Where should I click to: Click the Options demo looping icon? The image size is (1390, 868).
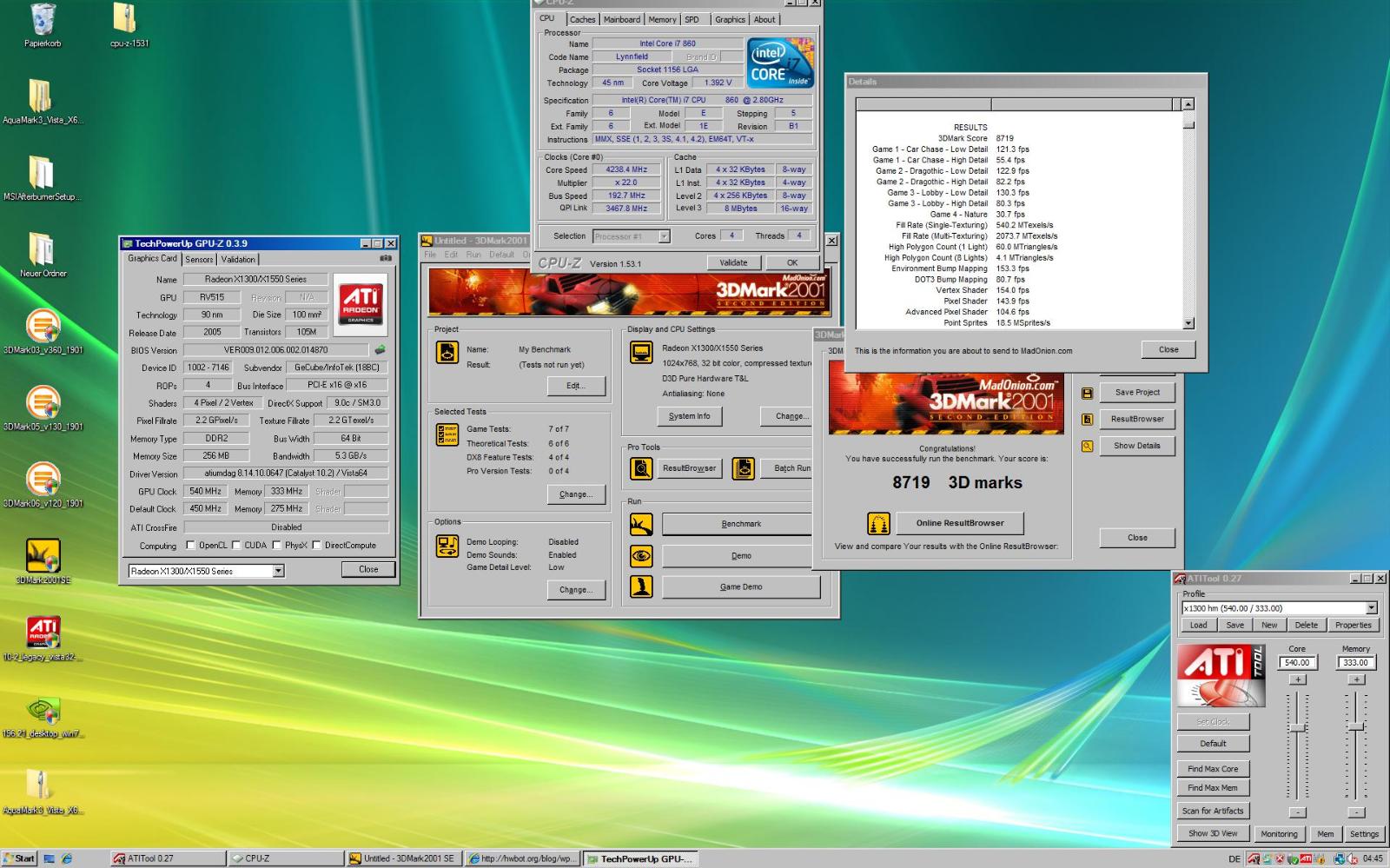click(447, 546)
